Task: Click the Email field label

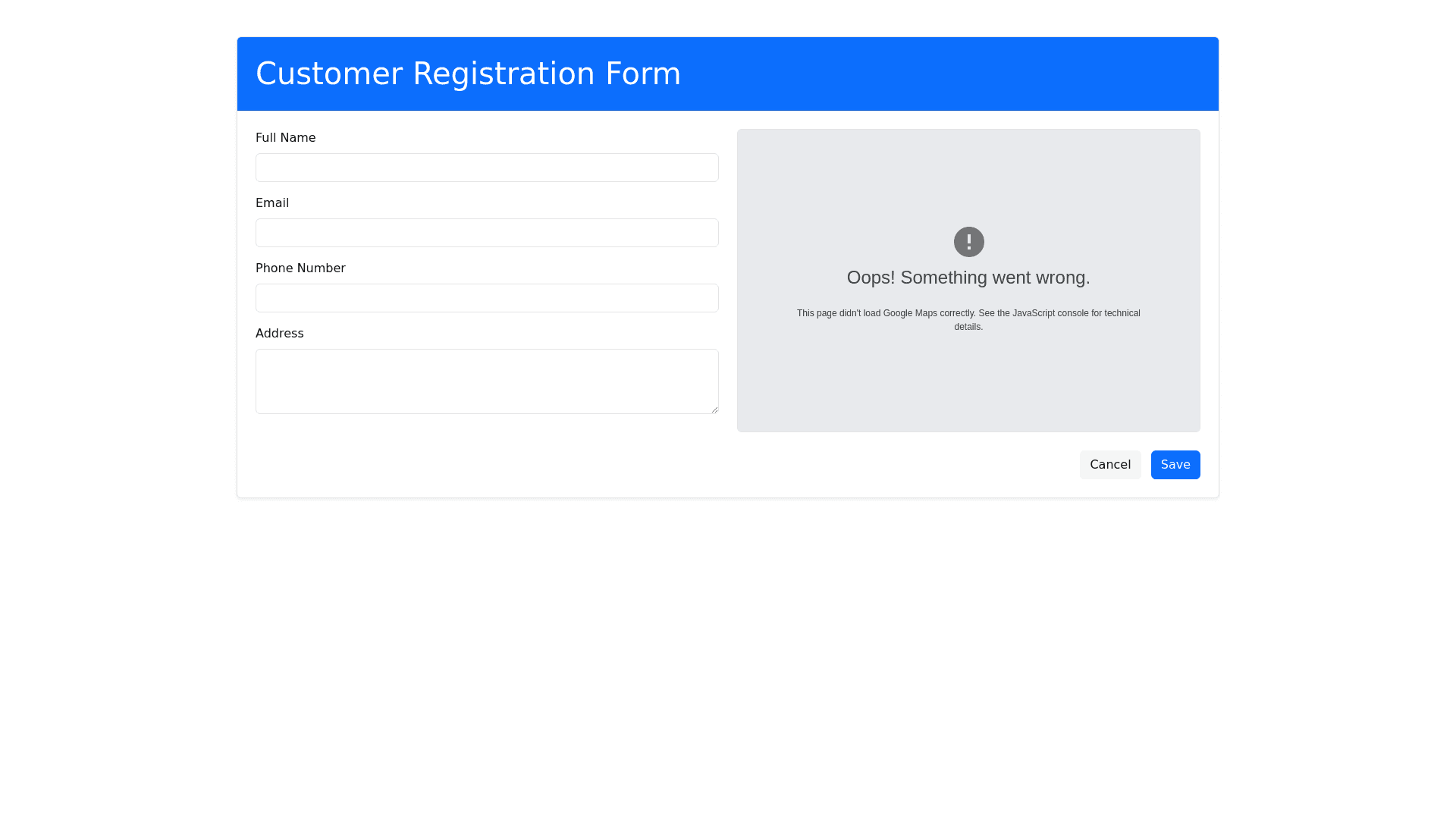Action: (x=272, y=203)
